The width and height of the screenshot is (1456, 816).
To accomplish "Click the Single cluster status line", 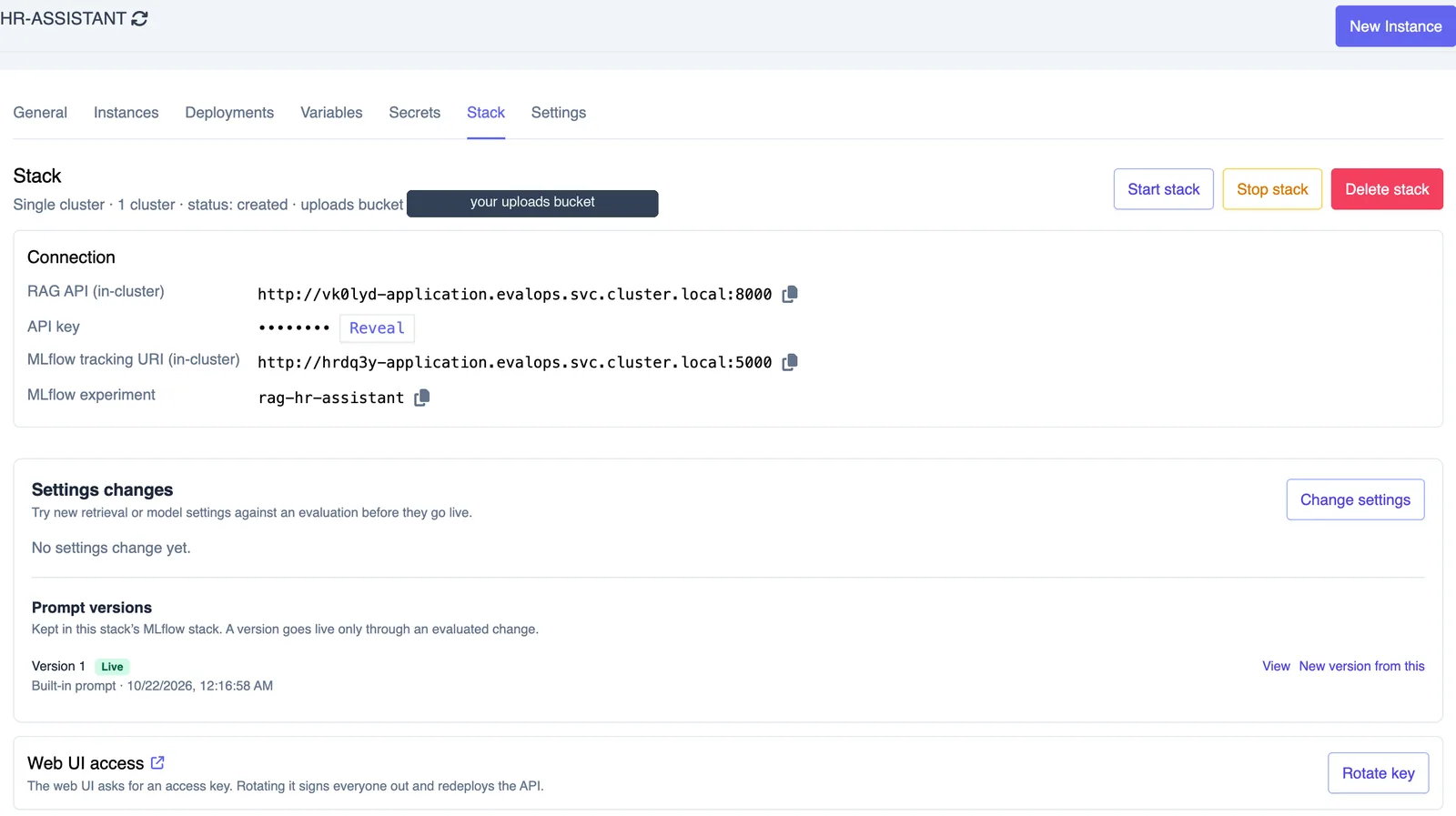I will tap(208, 205).
